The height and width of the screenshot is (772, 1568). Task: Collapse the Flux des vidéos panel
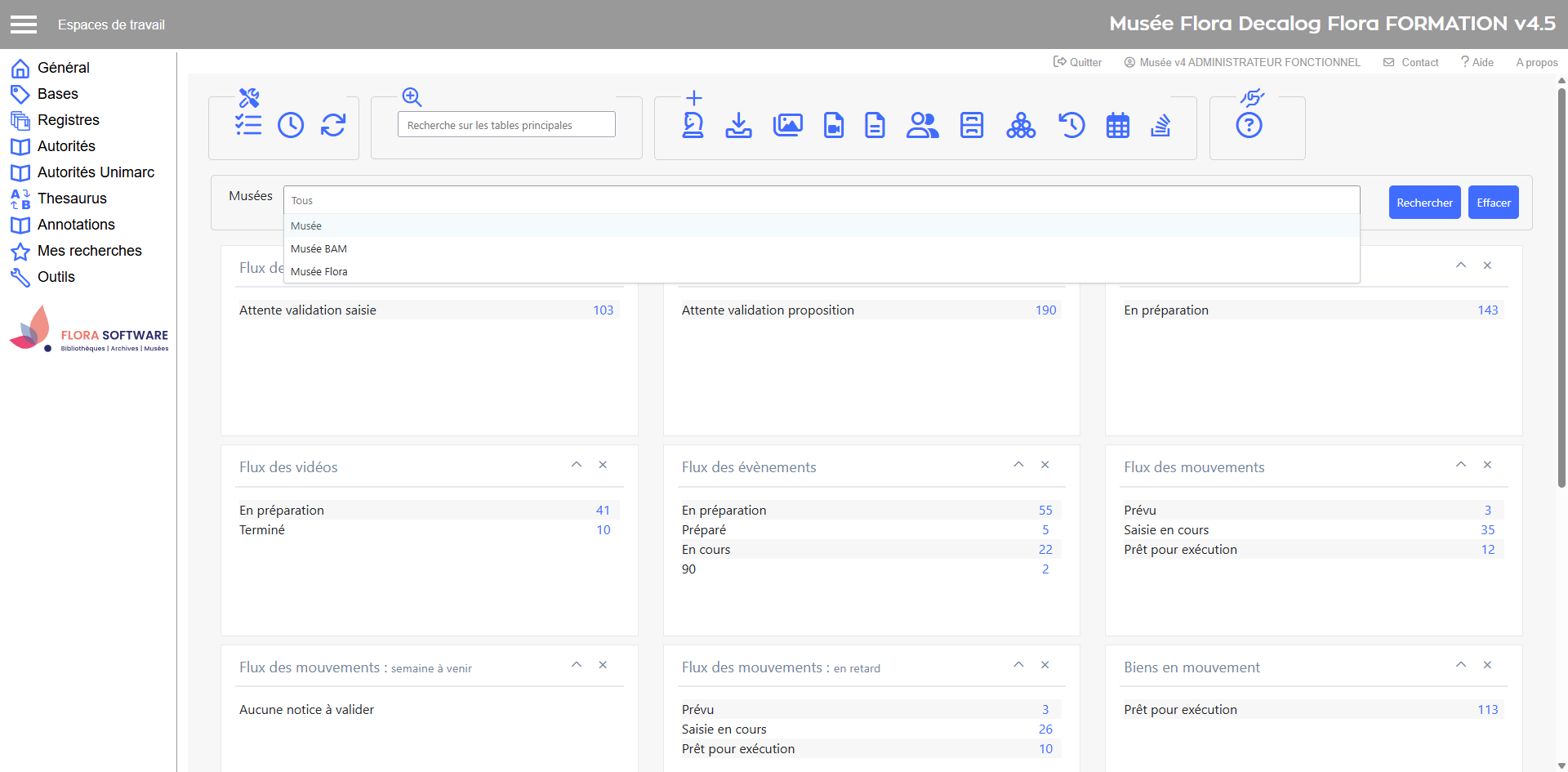(x=577, y=465)
